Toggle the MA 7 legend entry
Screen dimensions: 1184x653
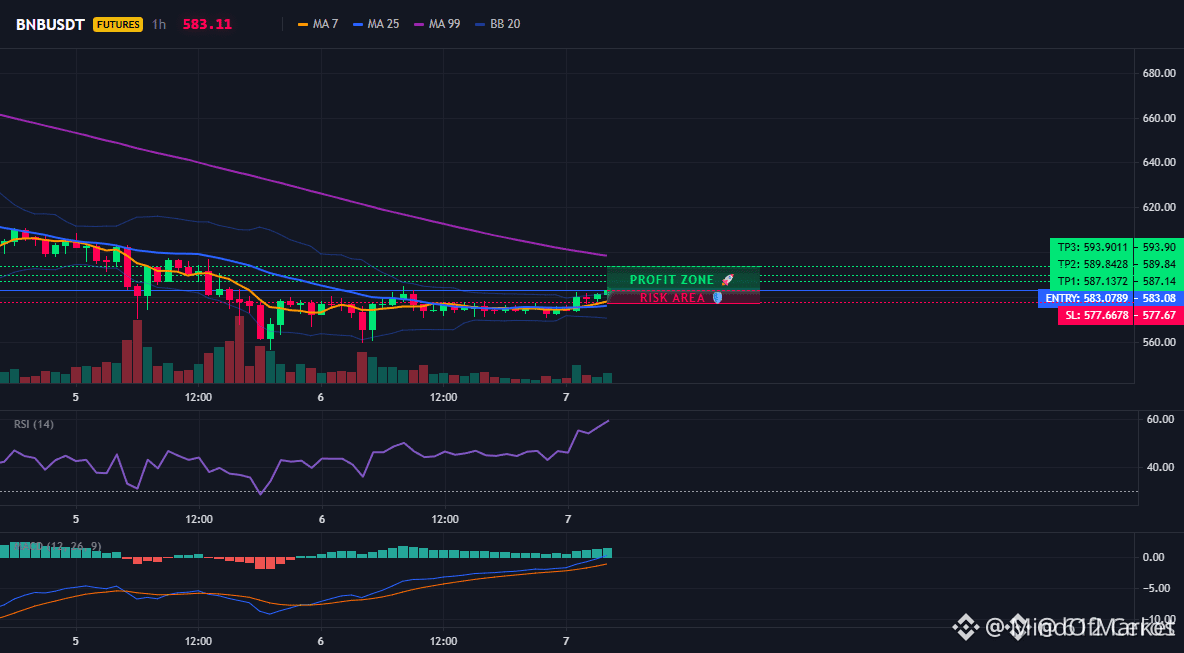319,24
